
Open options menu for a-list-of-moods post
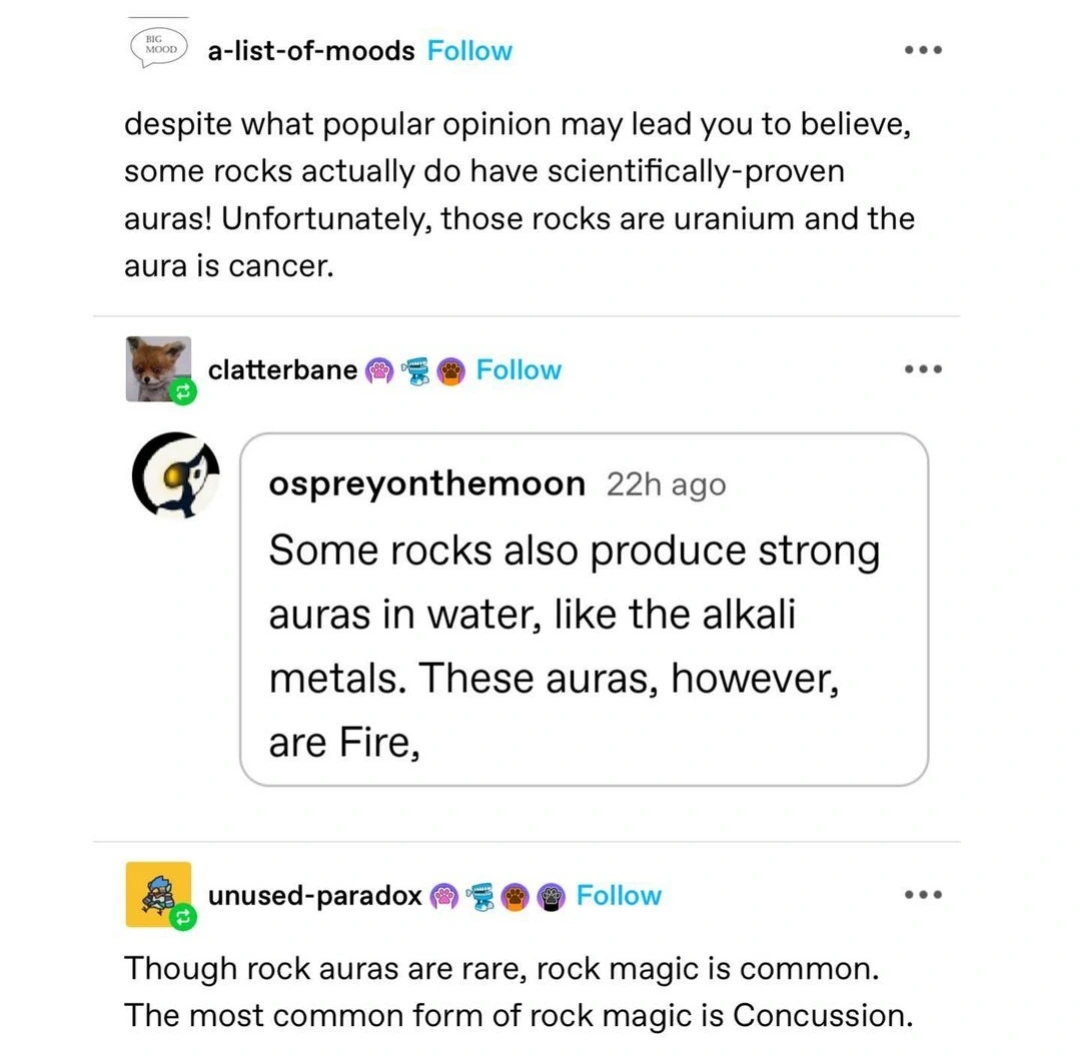921,50
